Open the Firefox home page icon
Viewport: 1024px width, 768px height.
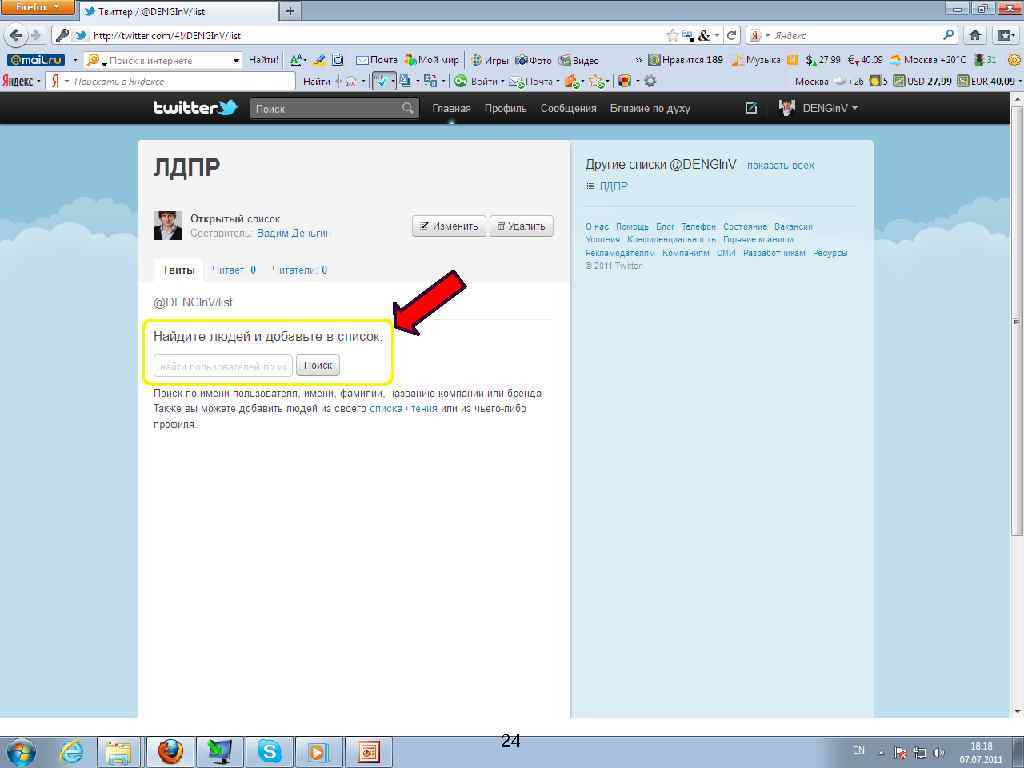pos(975,35)
